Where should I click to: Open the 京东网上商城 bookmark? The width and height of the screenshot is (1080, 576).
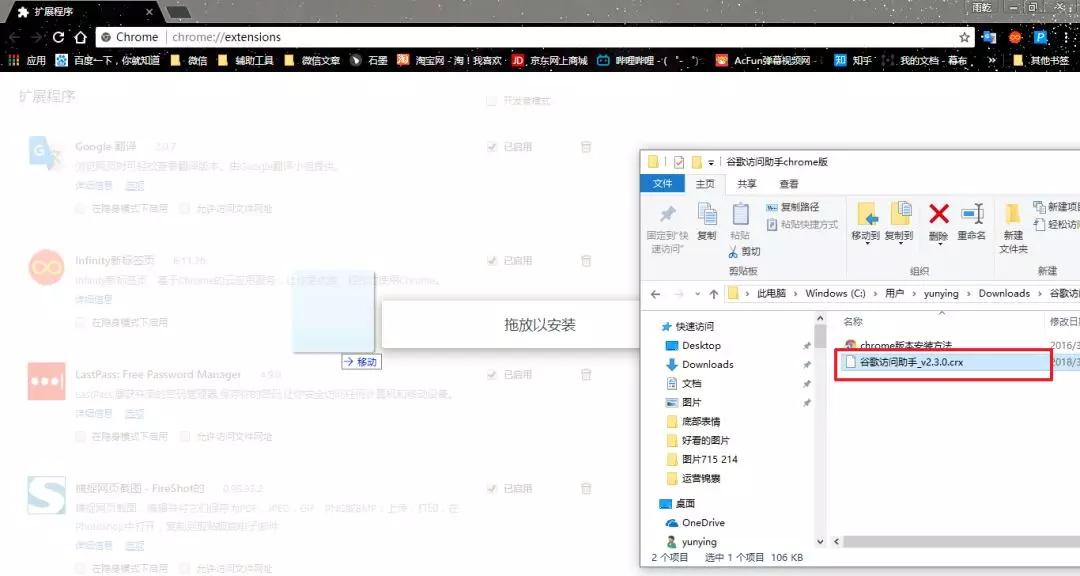point(549,61)
